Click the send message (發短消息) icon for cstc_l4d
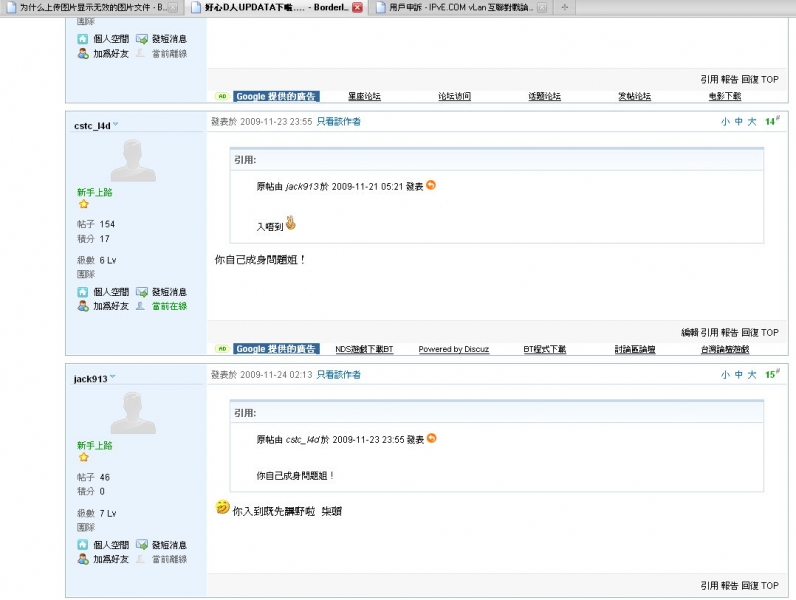Image resolution: width=796 pixels, height=600 pixels. click(x=142, y=292)
